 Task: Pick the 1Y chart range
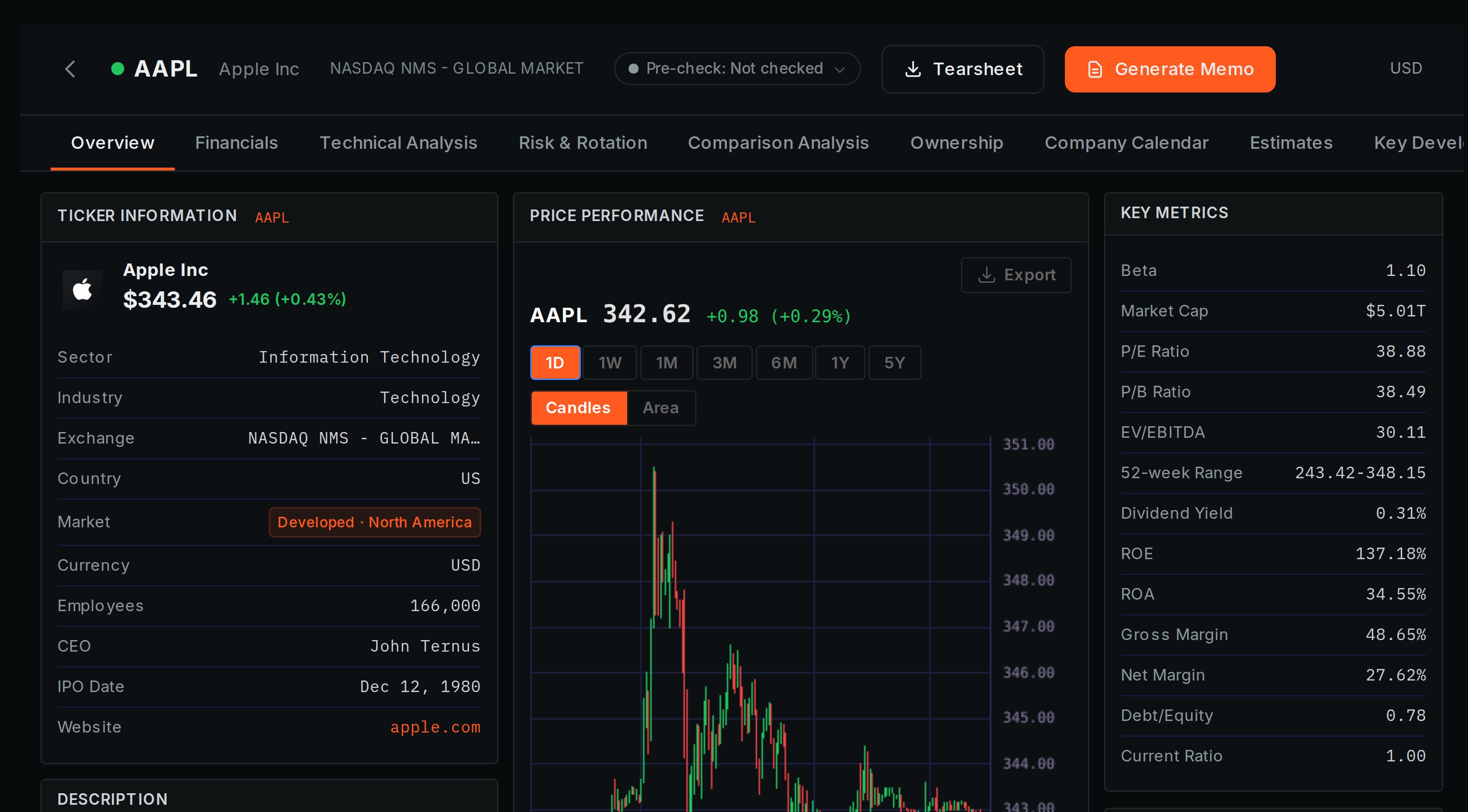tap(839, 362)
